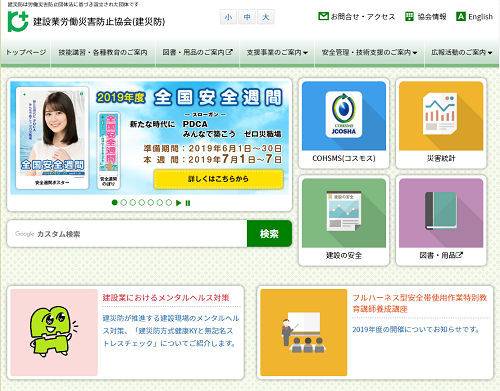Go to トップページ in navigation bar
Image resolution: width=500 pixels, height=391 pixels.
26,53
